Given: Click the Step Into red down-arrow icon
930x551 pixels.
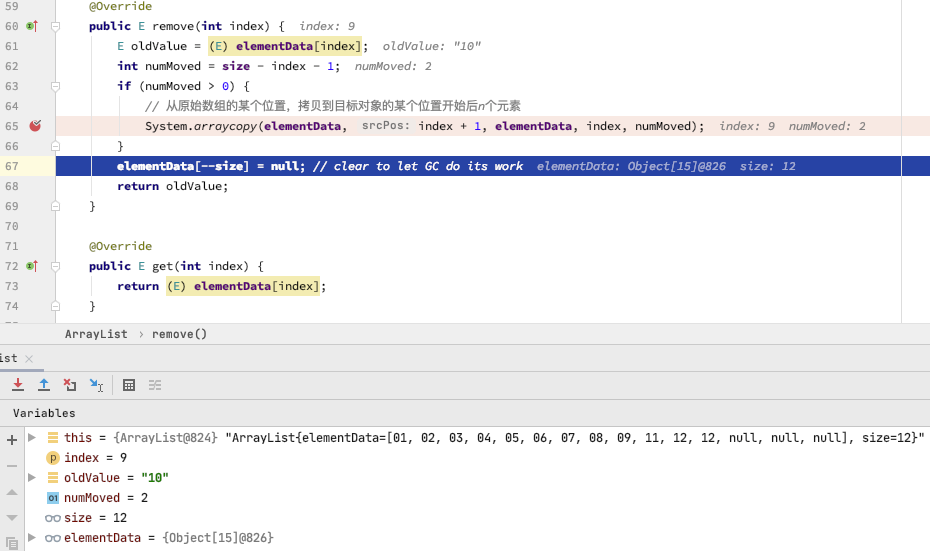Looking at the screenshot, I should 18,385.
